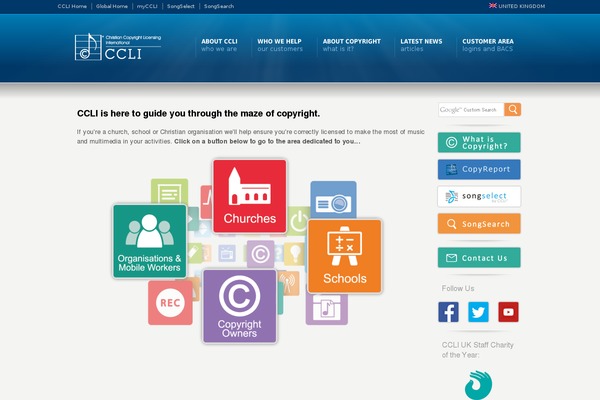Click the orange SongSearch sidebar button

[479, 224]
